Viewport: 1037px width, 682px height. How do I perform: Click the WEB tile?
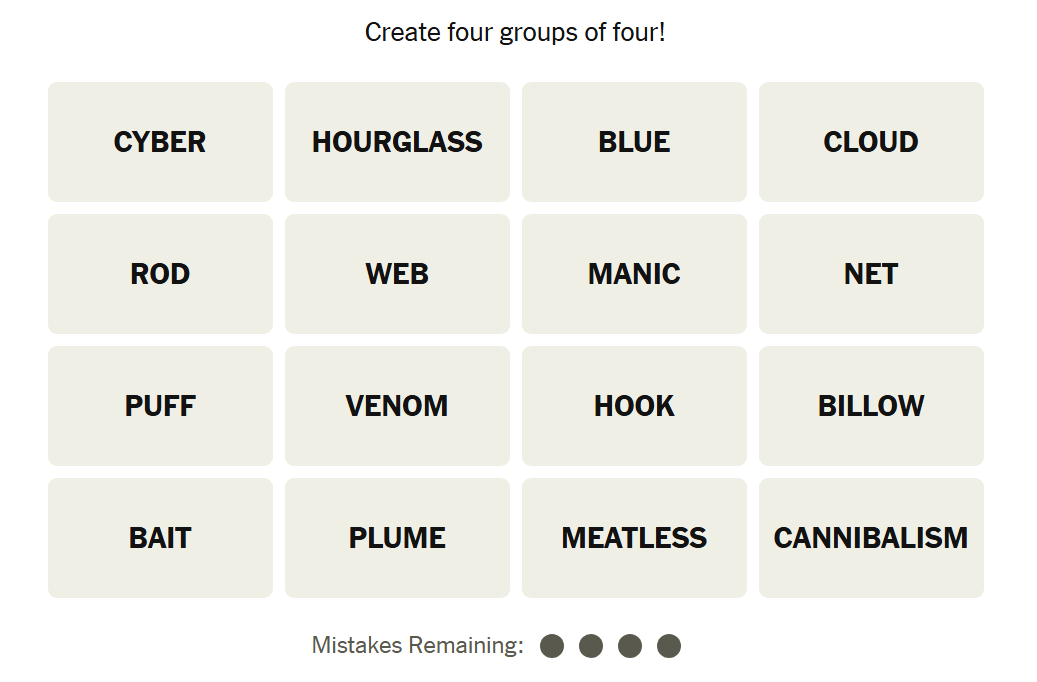click(x=397, y=274)
